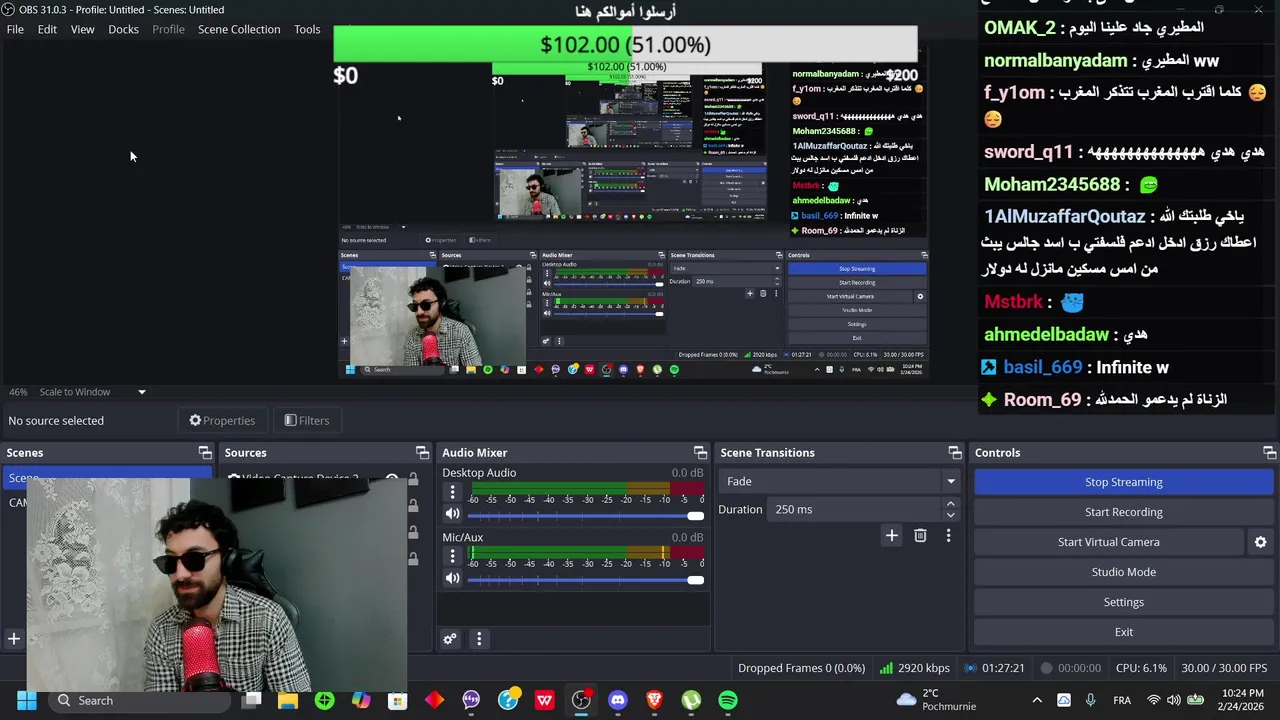Open WPS Office from the taskbar
The height and width of the screenshot is (720, 1280).
pyautogui.click(x=544, y=700)
